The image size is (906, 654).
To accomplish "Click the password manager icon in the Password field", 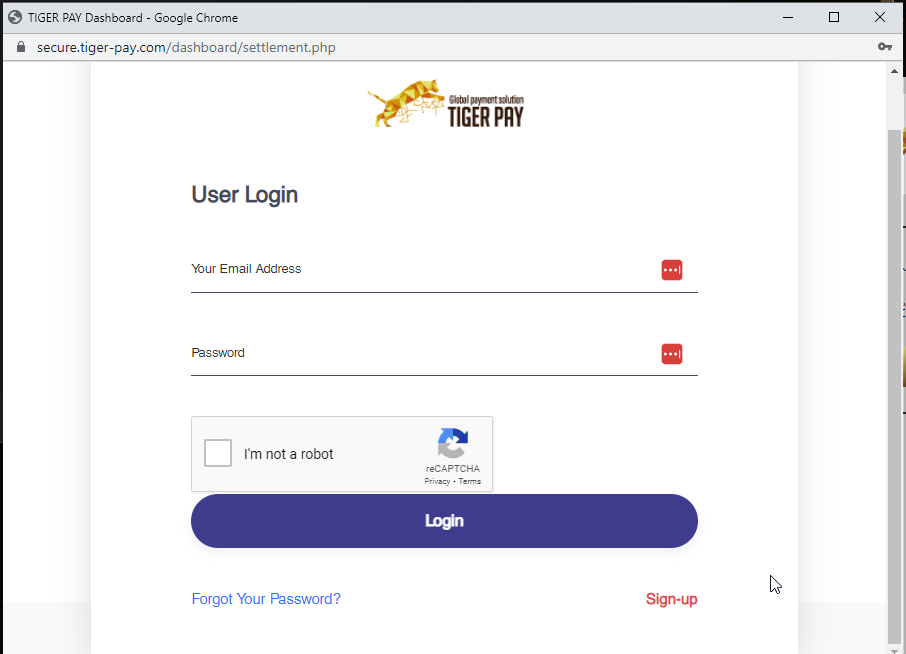I will pyautogui.click(x=671, y=354).
